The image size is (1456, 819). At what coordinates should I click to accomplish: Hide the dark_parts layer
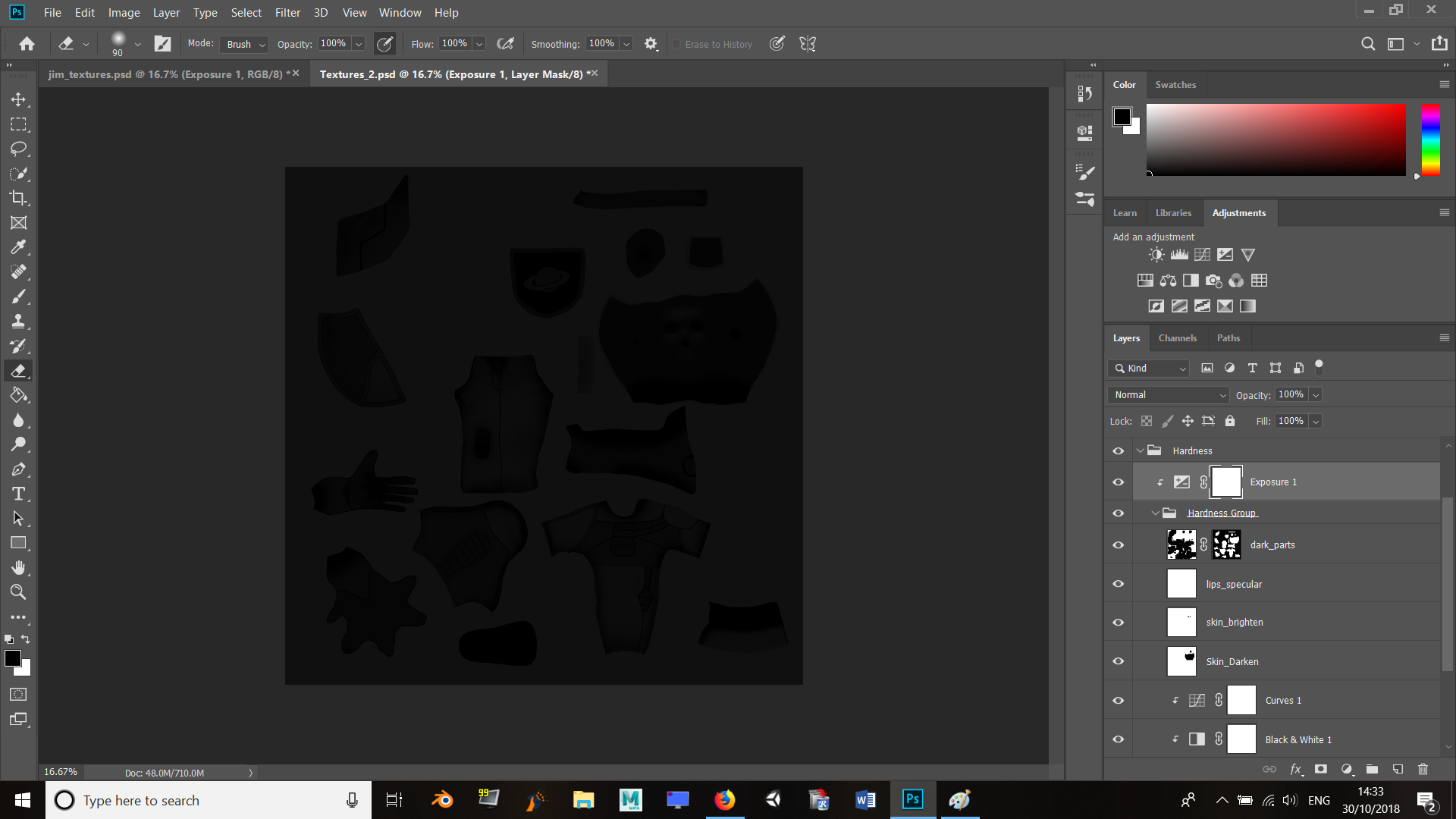[1118, 544]
